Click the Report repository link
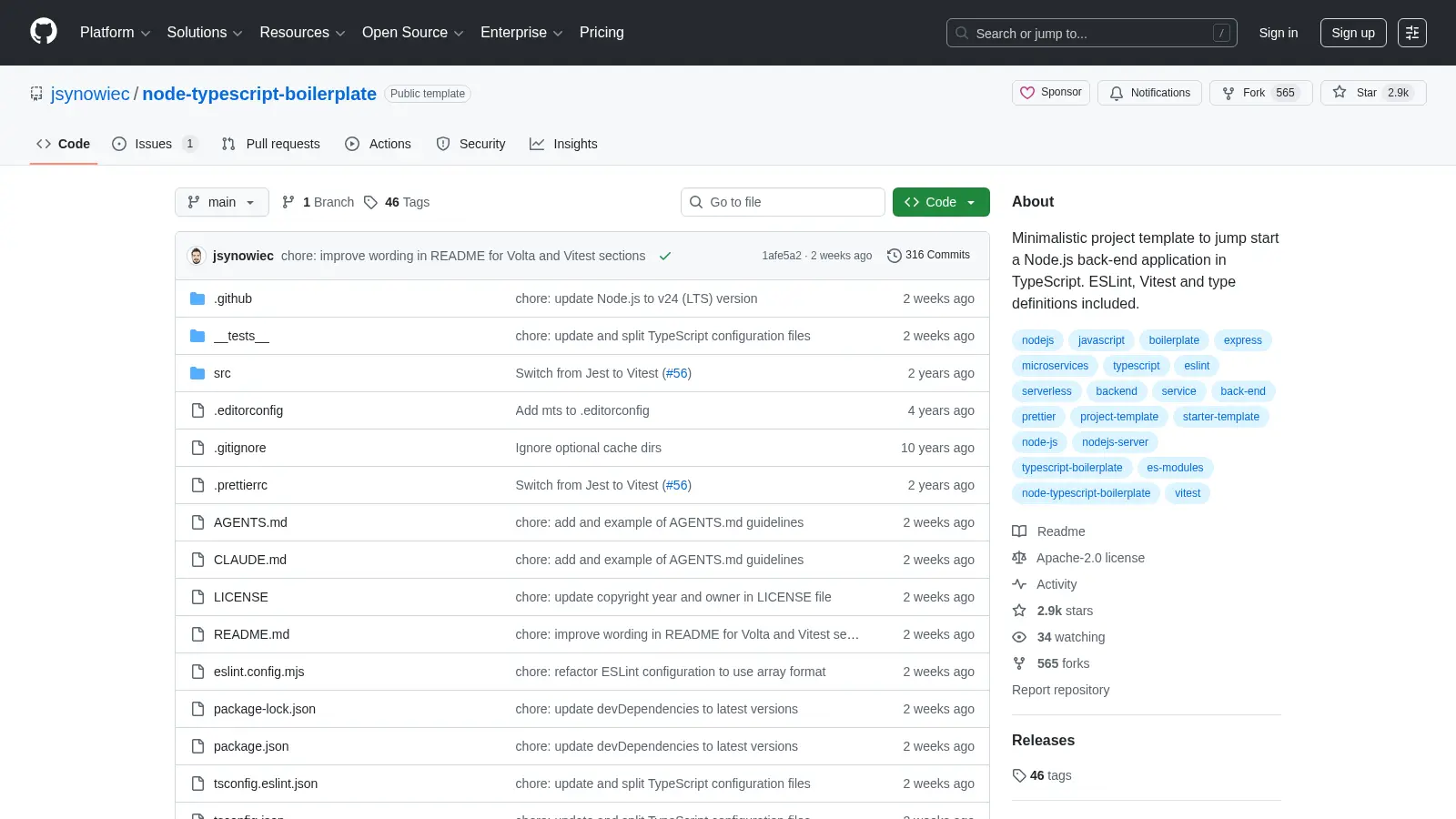The image size is (1456, 819). point(1060,690)
